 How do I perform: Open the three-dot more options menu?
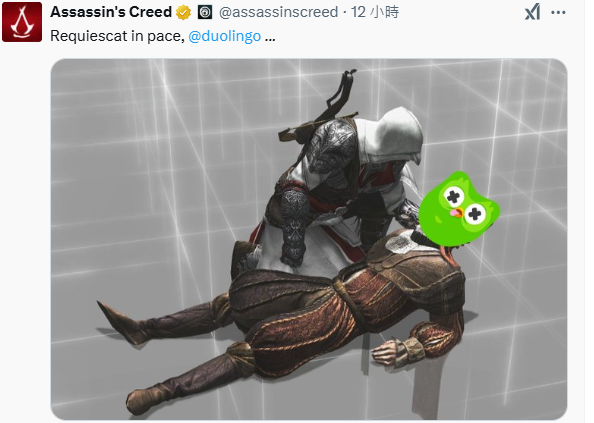coord(558,12)
